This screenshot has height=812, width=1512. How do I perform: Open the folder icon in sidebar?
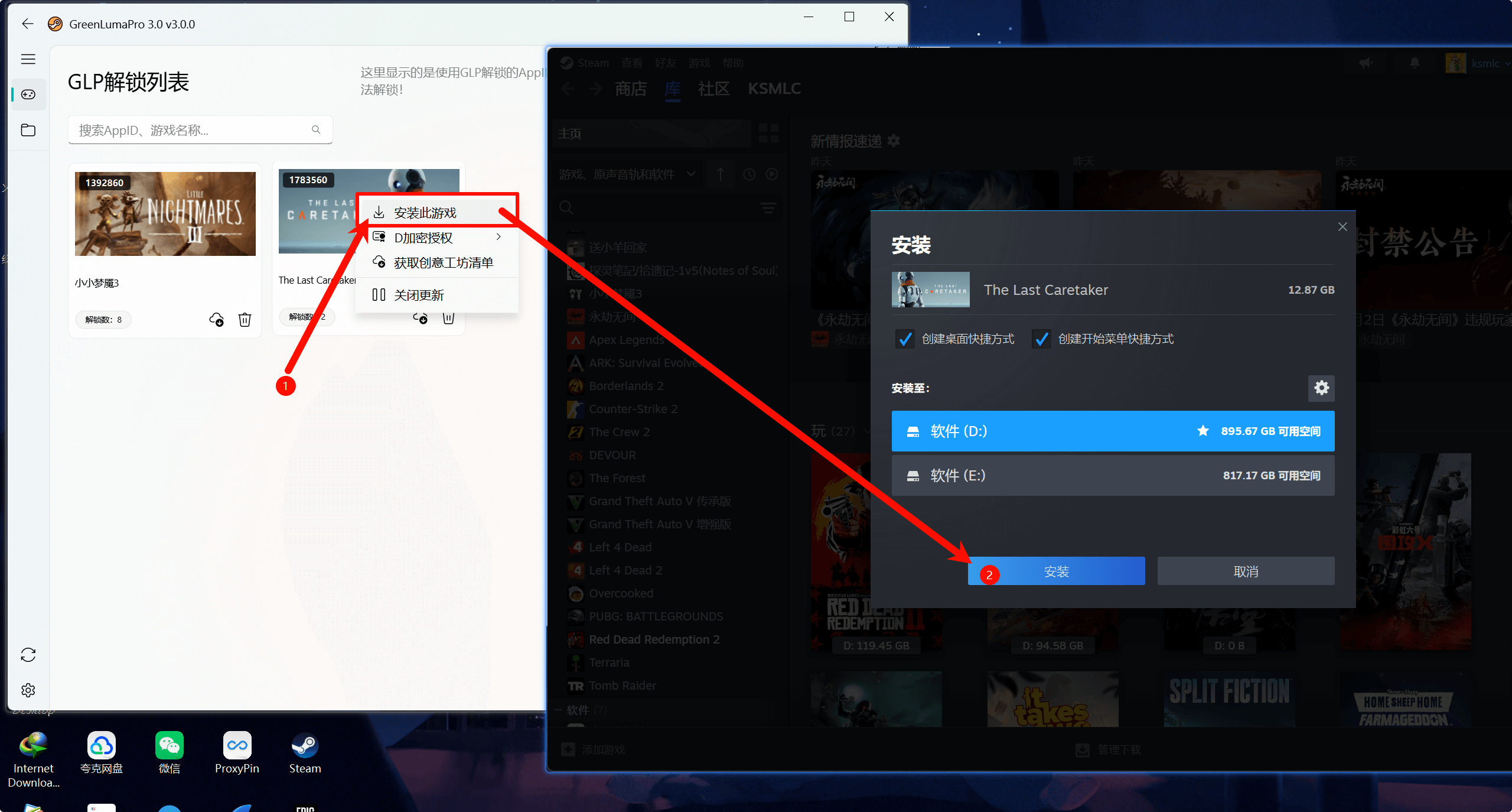(28, 130)
